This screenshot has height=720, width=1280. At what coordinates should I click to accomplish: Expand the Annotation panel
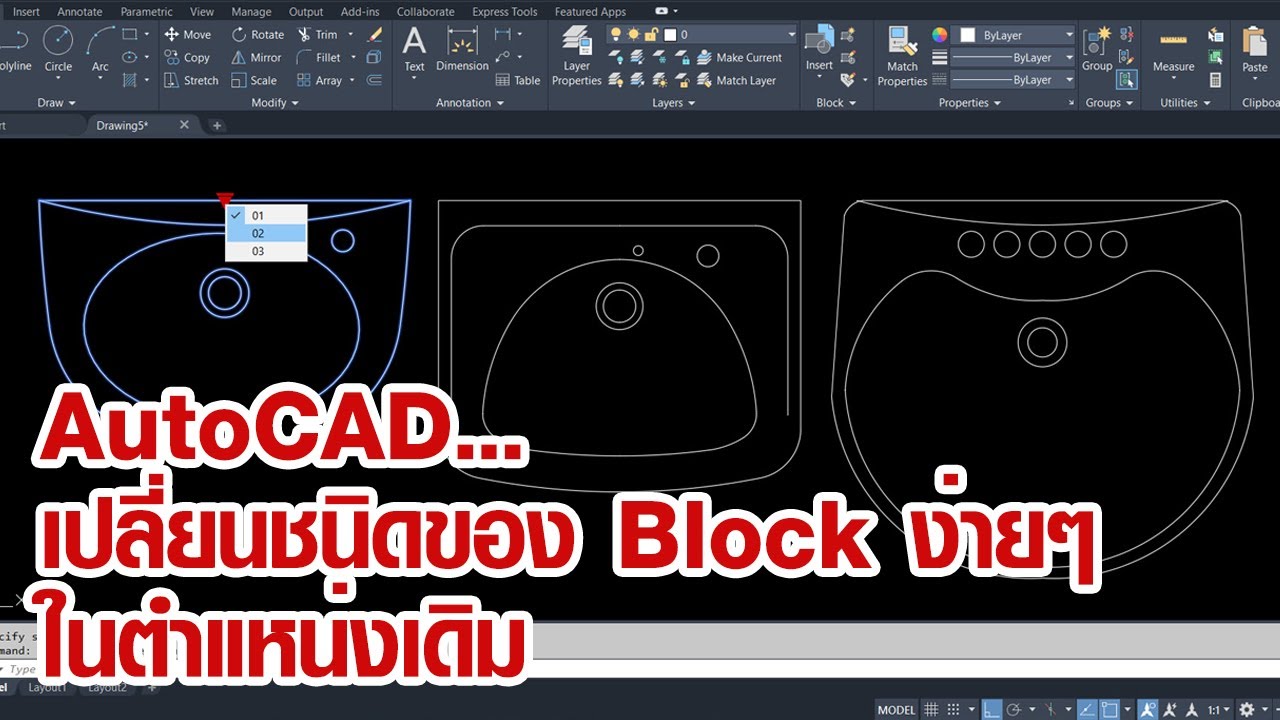470,103
